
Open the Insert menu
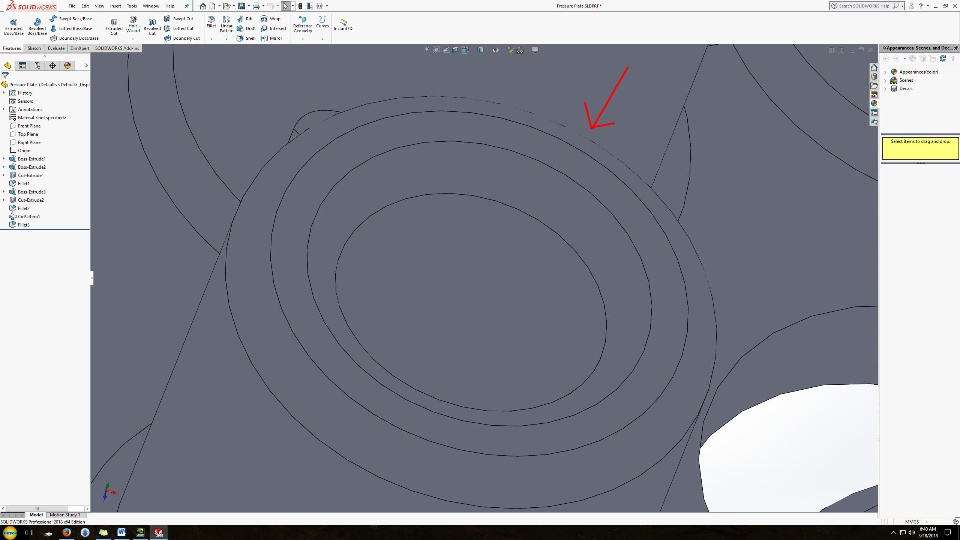coord(115,6)
